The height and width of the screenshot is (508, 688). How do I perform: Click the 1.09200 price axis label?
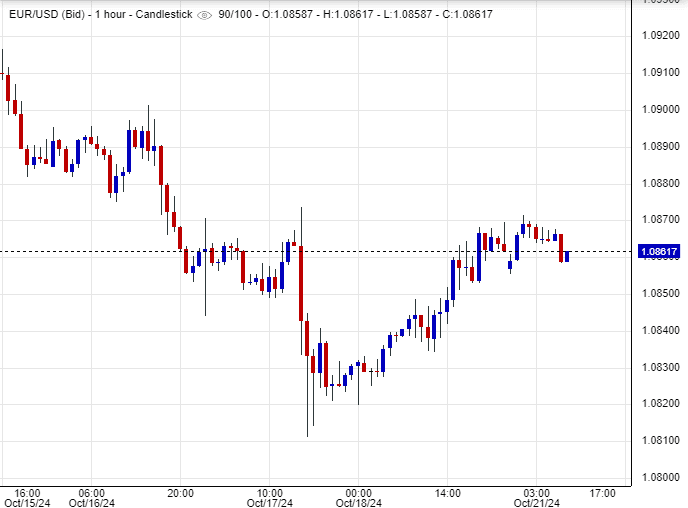[659, 35]
